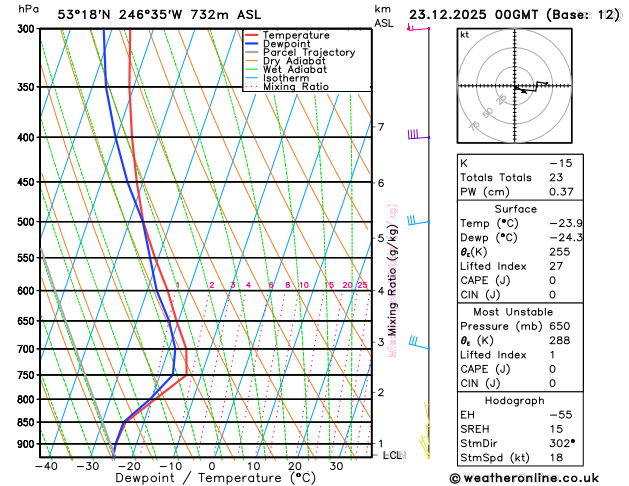Click the '7' km altitude label
This screenshot has width=629, height=486.
click(381, 127)
